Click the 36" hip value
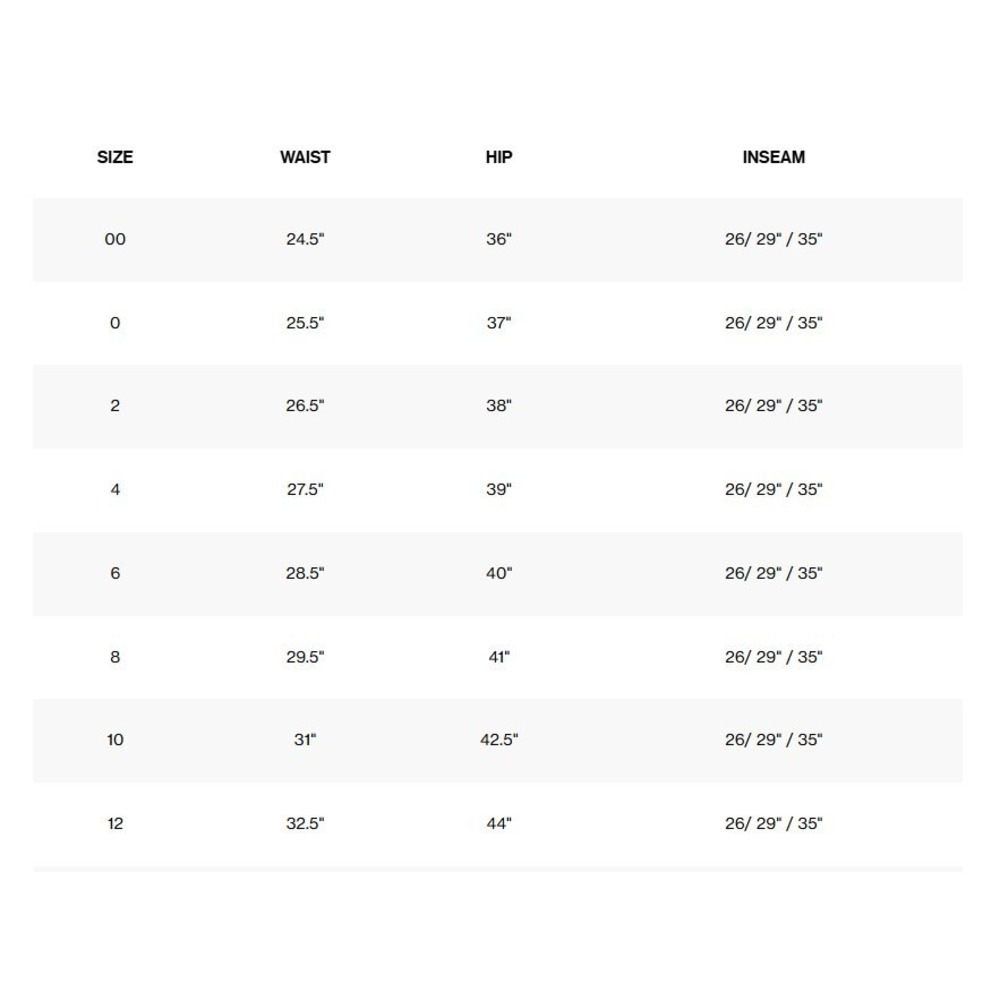Screen dimensions: 1000x1000 (x=499, y=239)
